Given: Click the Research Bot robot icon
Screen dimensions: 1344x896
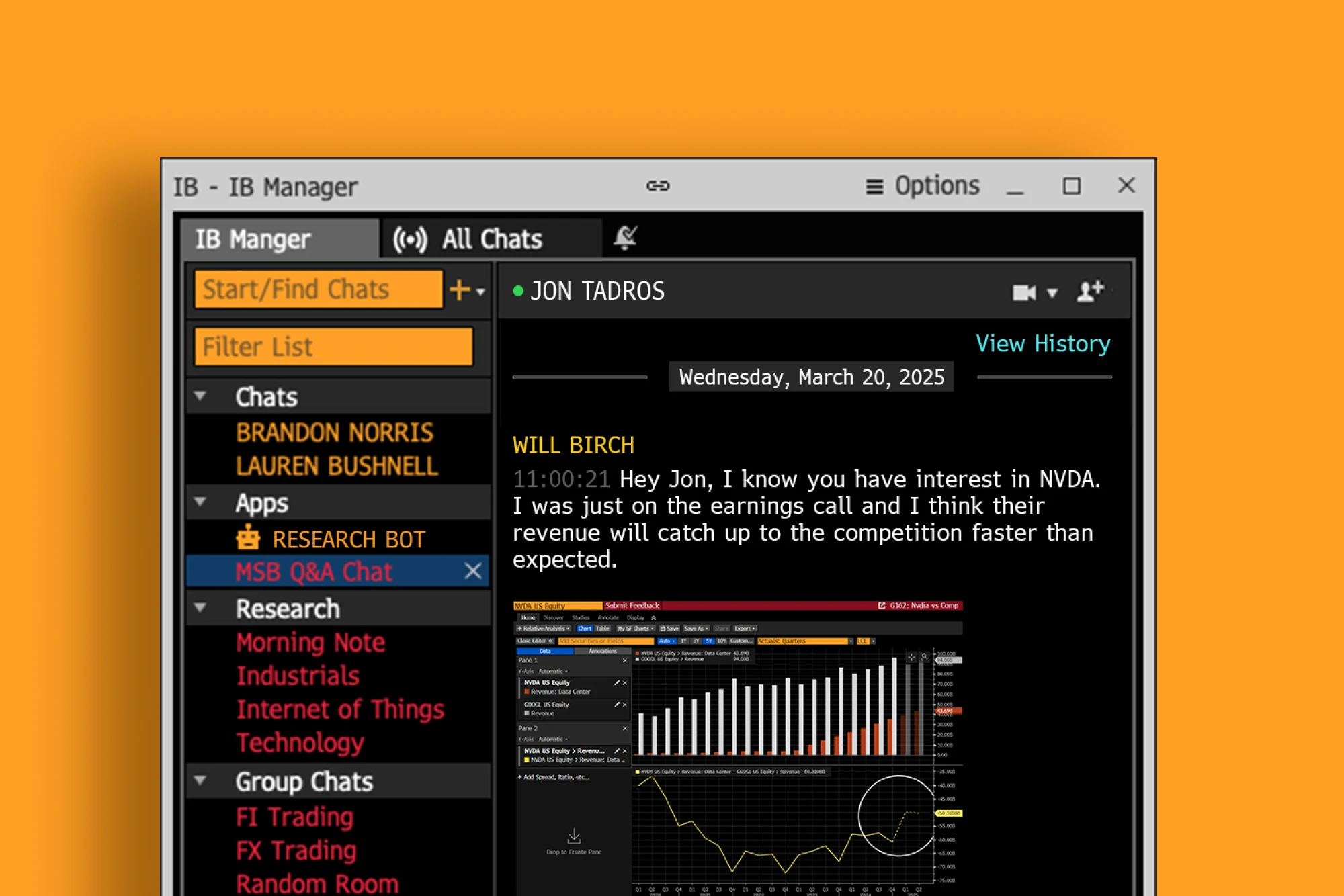Looking at the screenshot, I should [x=248, y=538].
